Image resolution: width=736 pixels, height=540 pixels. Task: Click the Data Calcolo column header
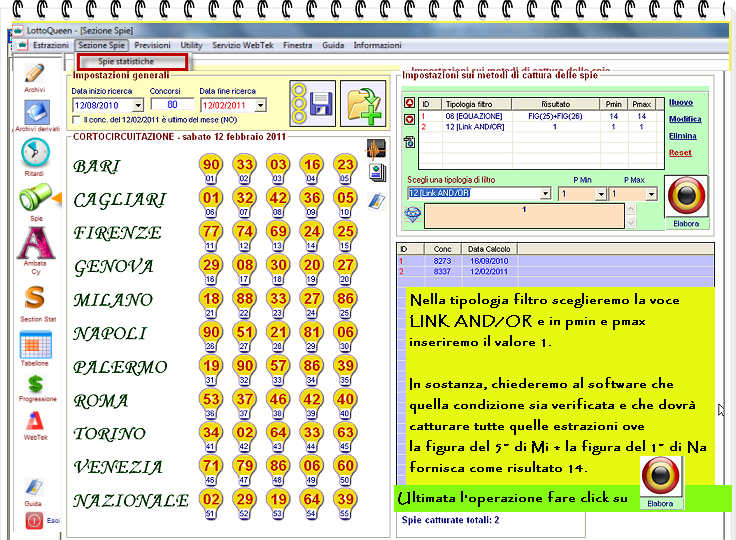tap(490, 249)
